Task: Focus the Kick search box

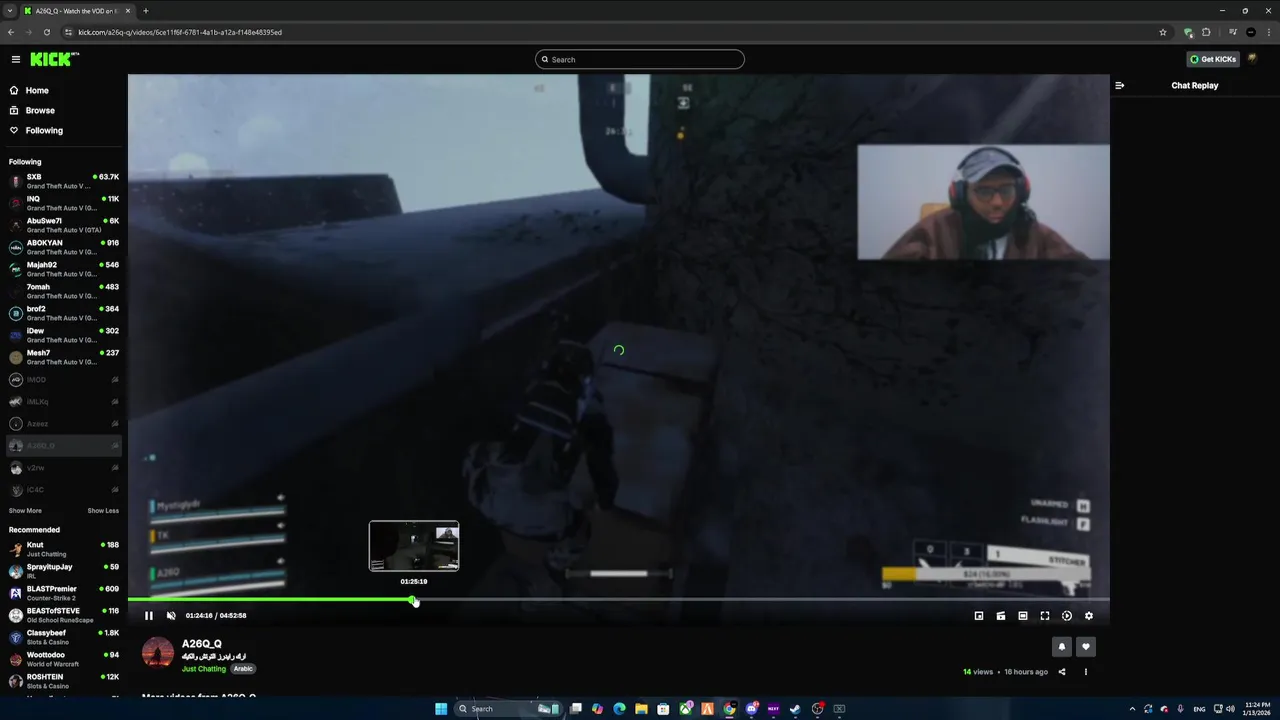Action: [640, 59]
